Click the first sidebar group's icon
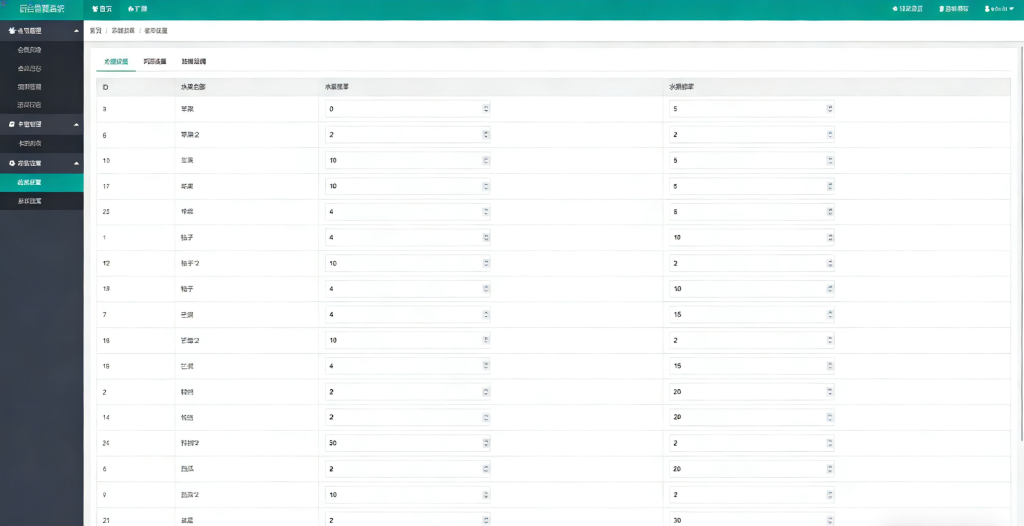Image resolution: width=1024 pixels, height=526 pixels. click(x=11, y=31)
